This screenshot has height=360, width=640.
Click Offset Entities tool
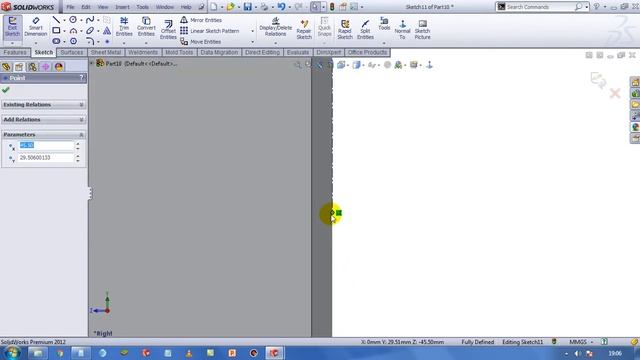pos(168,30)
